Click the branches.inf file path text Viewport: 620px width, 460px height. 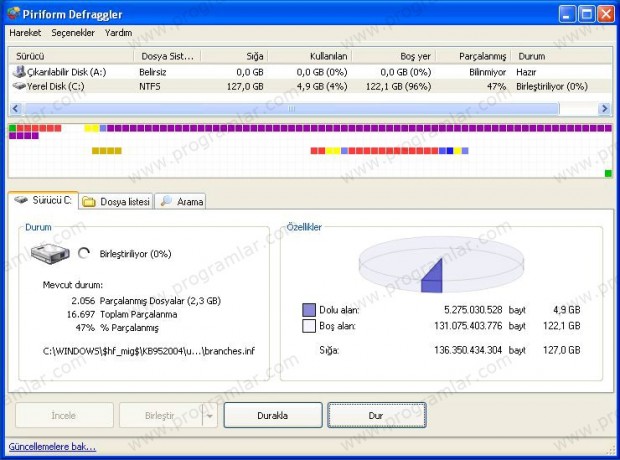(x=149, y=351)
